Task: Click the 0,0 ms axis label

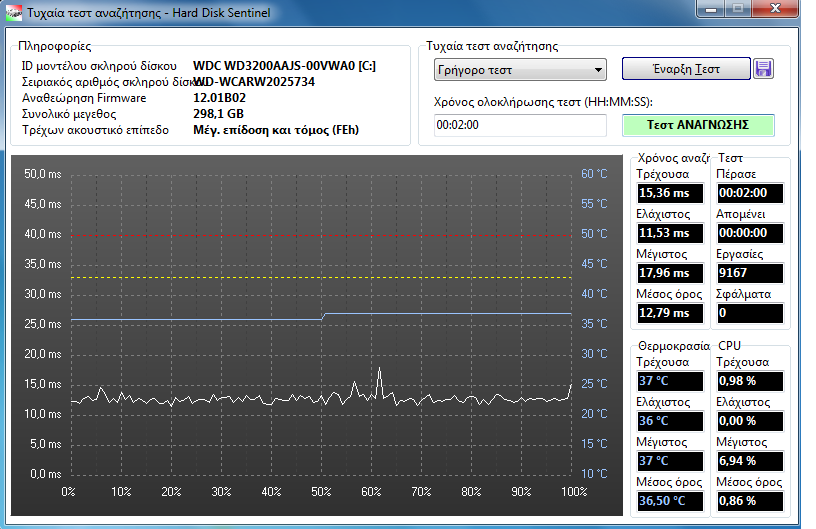Action: tap(45, 474)
